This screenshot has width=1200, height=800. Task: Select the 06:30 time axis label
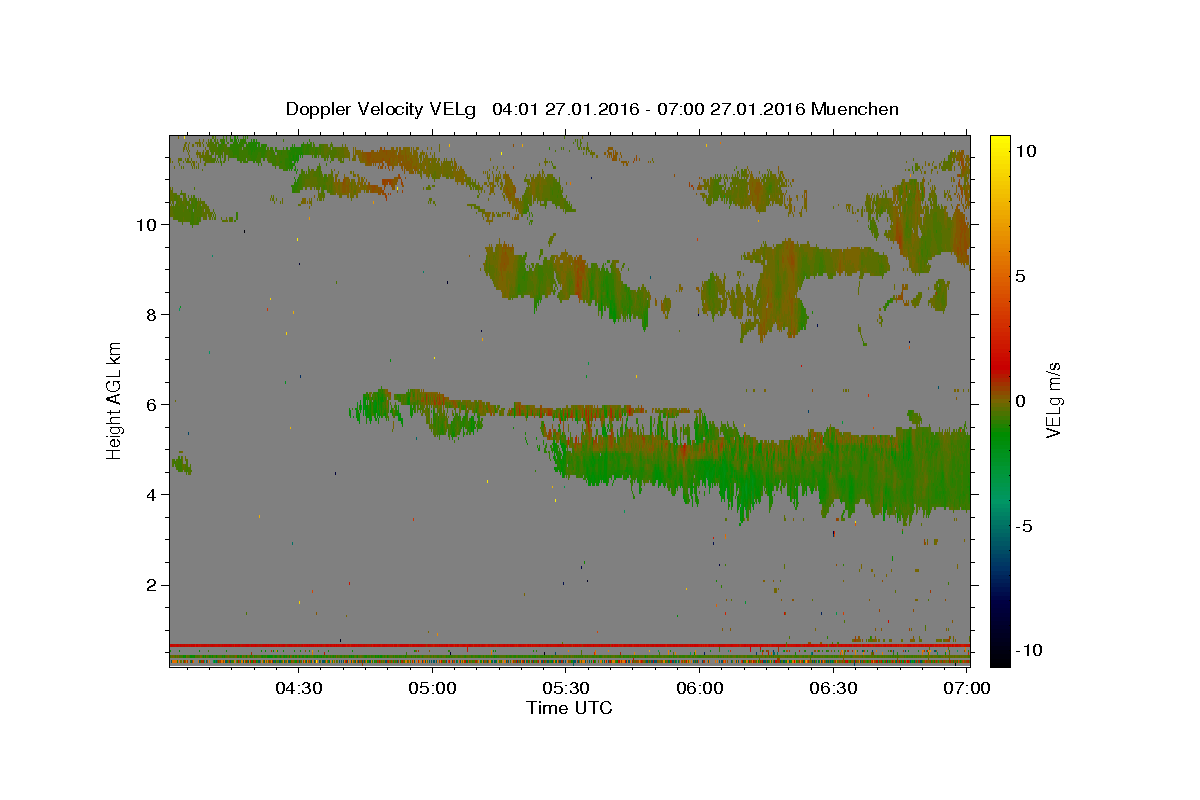pyautogui.click(x=834, y=688)
